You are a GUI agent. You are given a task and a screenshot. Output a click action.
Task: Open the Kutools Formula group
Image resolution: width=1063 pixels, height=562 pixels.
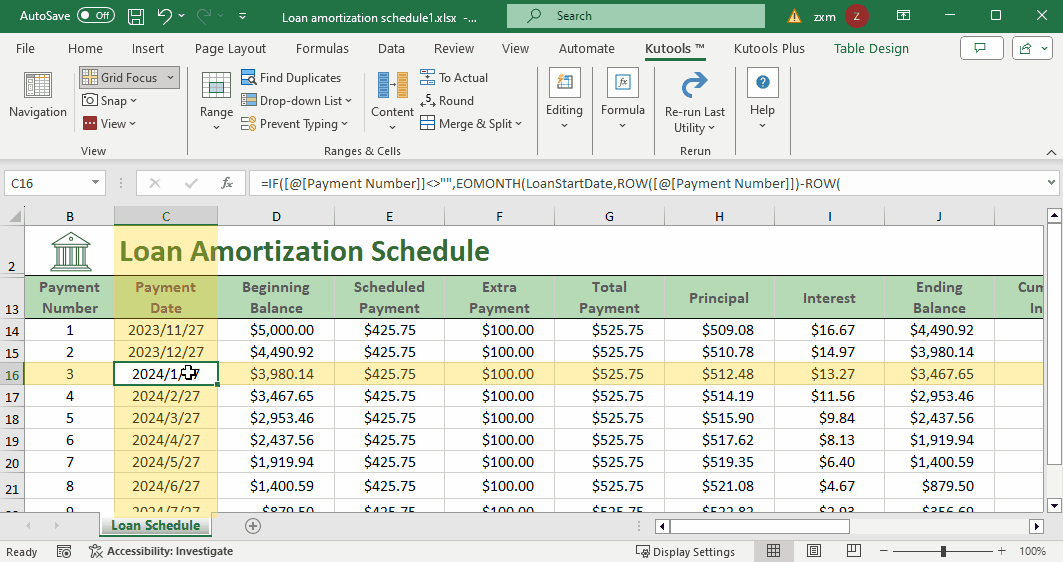click(x=622, y=99)
